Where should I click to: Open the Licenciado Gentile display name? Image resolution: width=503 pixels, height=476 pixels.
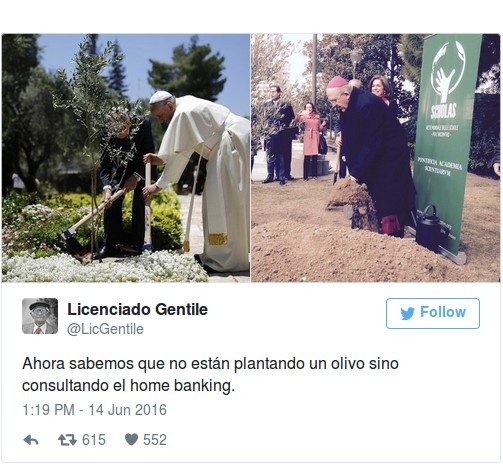click(x=137, y=309)
